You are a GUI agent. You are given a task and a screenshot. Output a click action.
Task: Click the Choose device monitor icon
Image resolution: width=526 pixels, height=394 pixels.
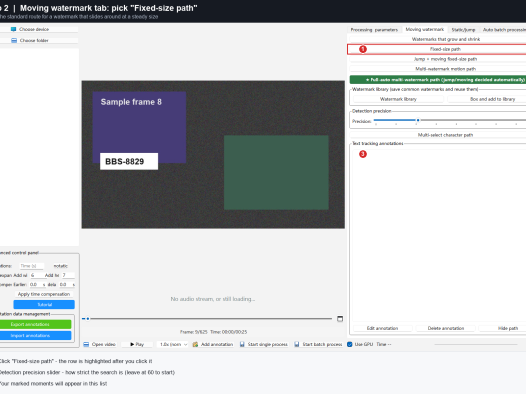(13, 29)
